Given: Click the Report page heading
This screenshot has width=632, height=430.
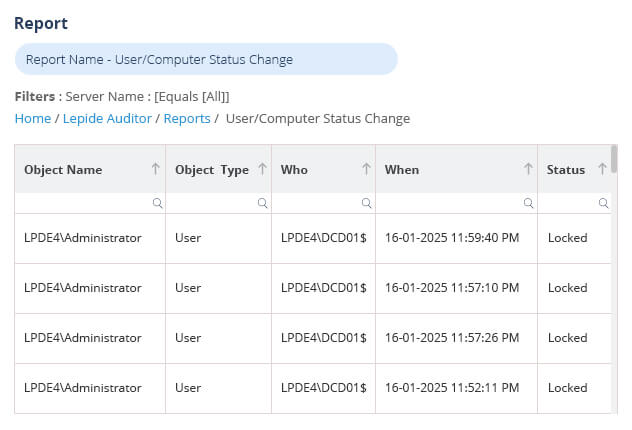Looking at the screenshot, I should pyautogui.click(x=41, y=23).
